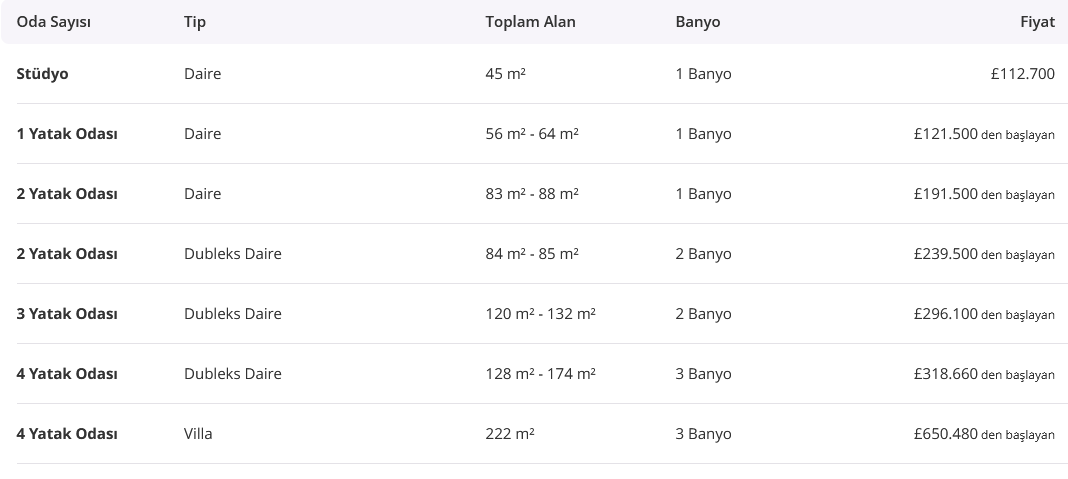Click the "Tip" column header
1068x479 pixels.
[x=195, y=22]
